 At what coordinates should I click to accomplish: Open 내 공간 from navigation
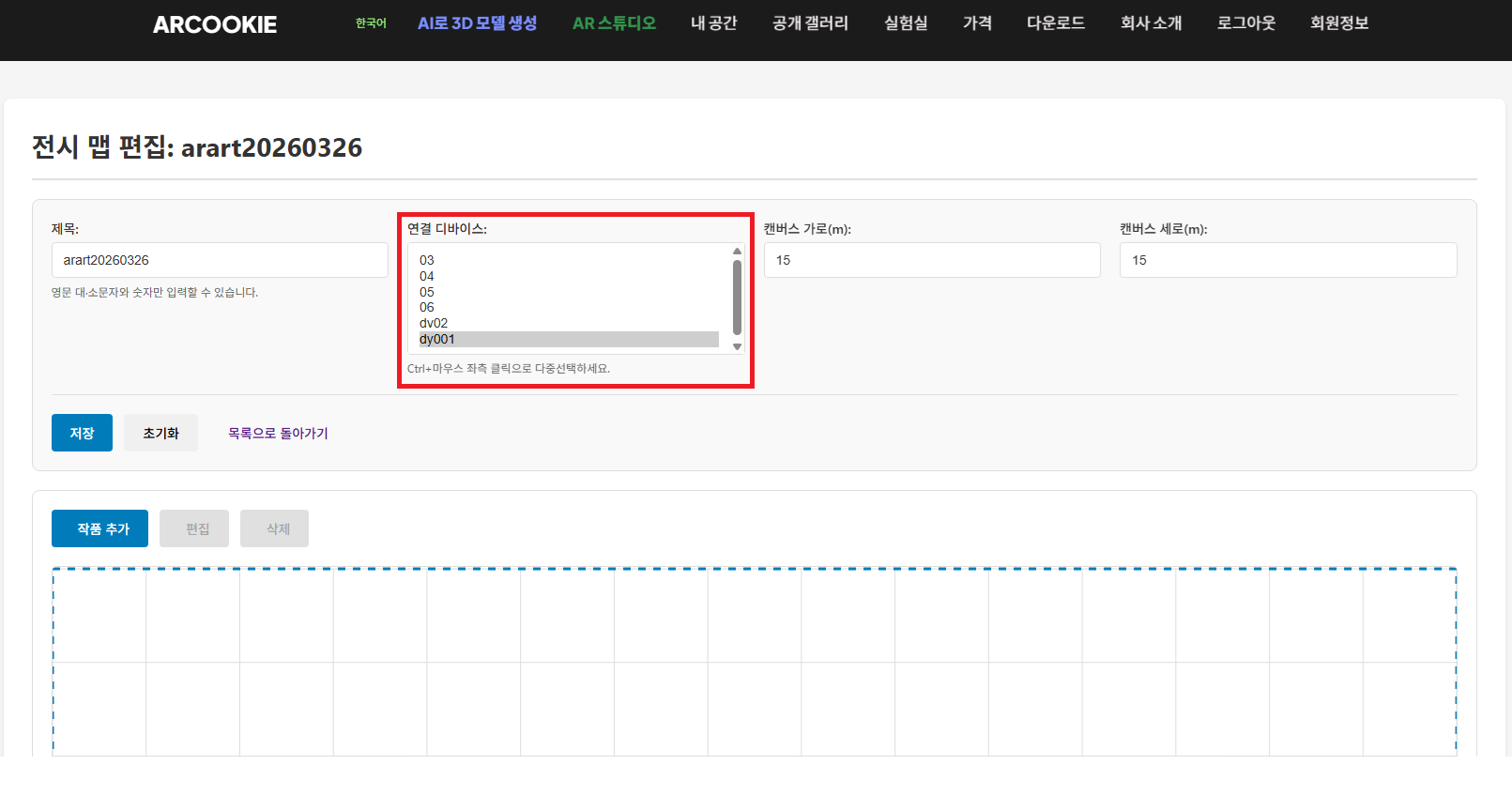[713, 23]
